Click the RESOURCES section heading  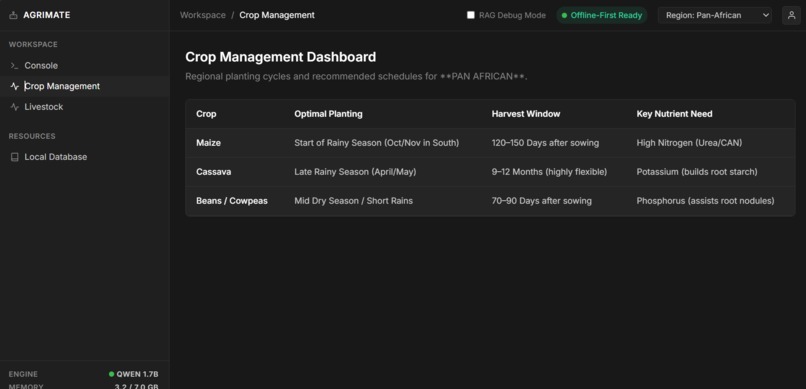coord(32,136)
